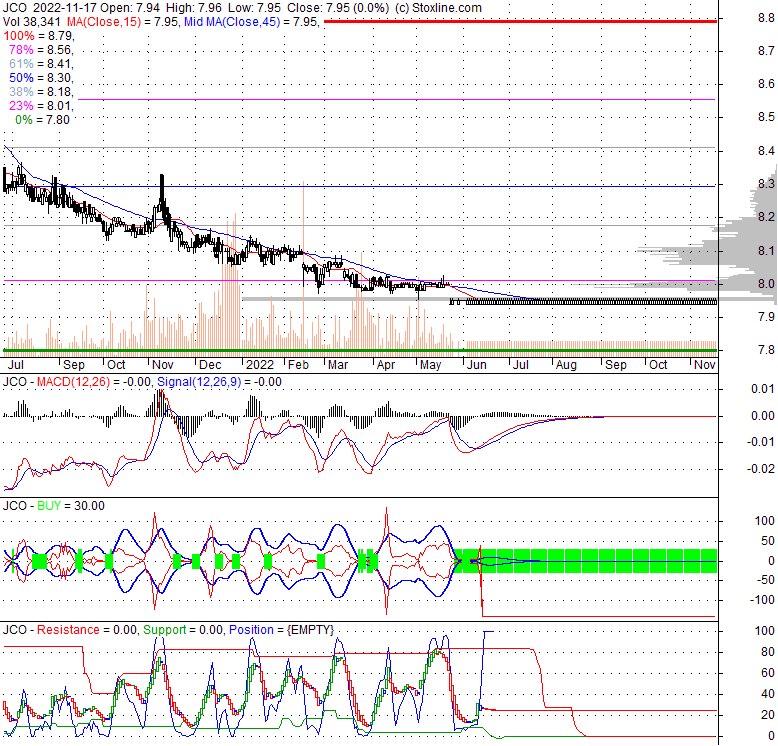
Task: Click the 8.8 price axis label
Action: coord(766,18)
